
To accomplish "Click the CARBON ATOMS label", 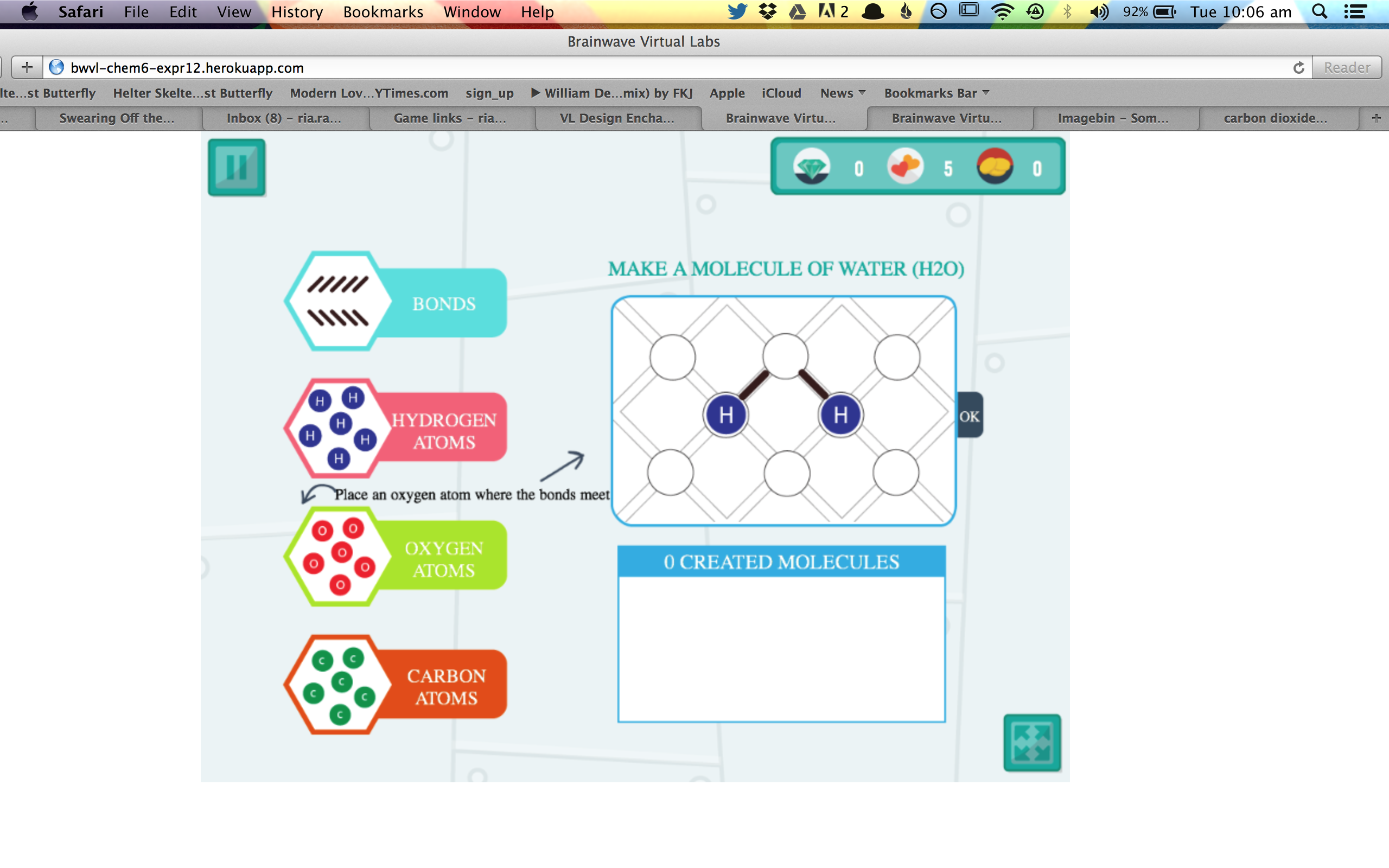I will (x=446, y=687).
